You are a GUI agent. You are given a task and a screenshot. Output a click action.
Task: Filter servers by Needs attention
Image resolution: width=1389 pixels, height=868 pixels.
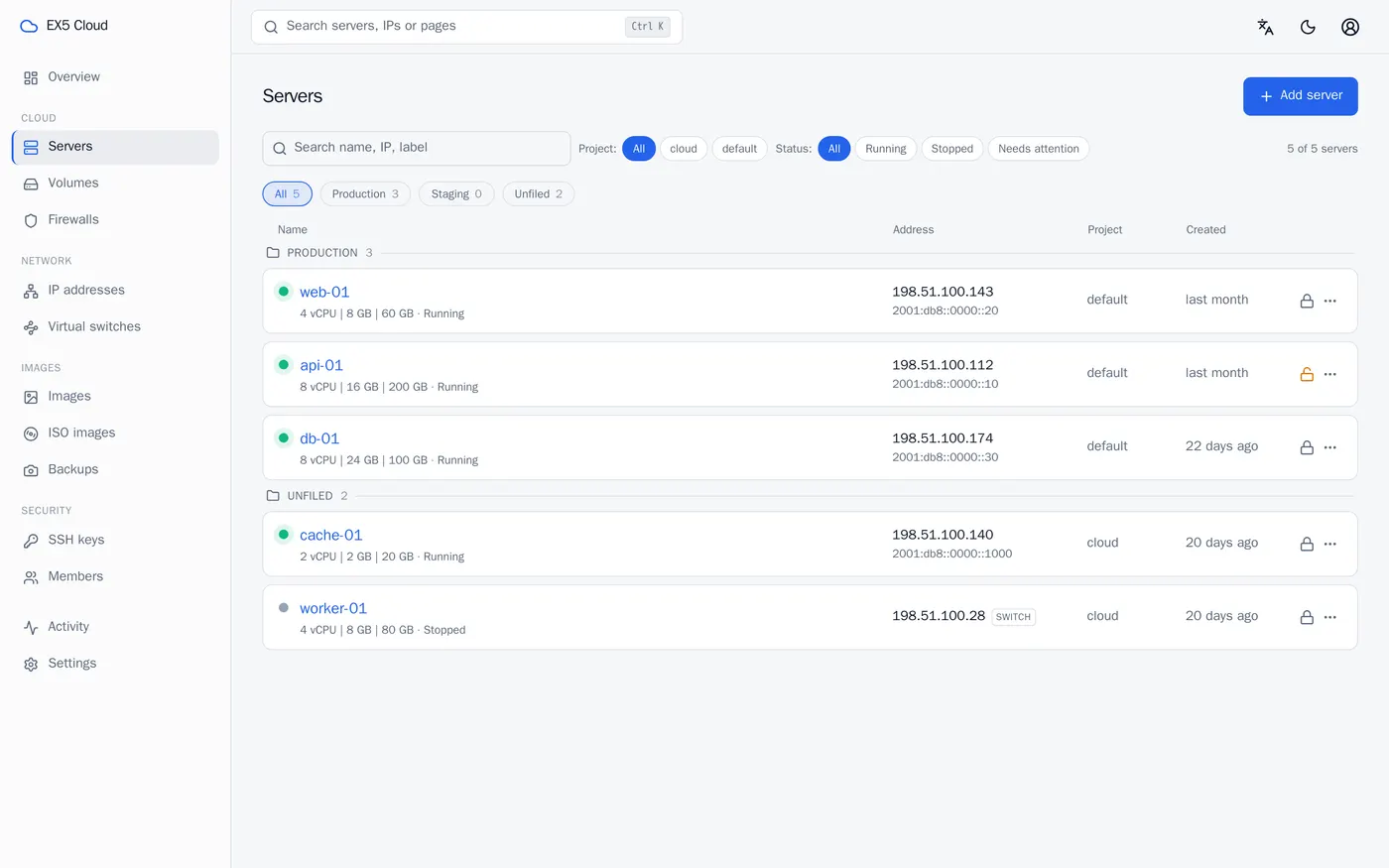1039,149
